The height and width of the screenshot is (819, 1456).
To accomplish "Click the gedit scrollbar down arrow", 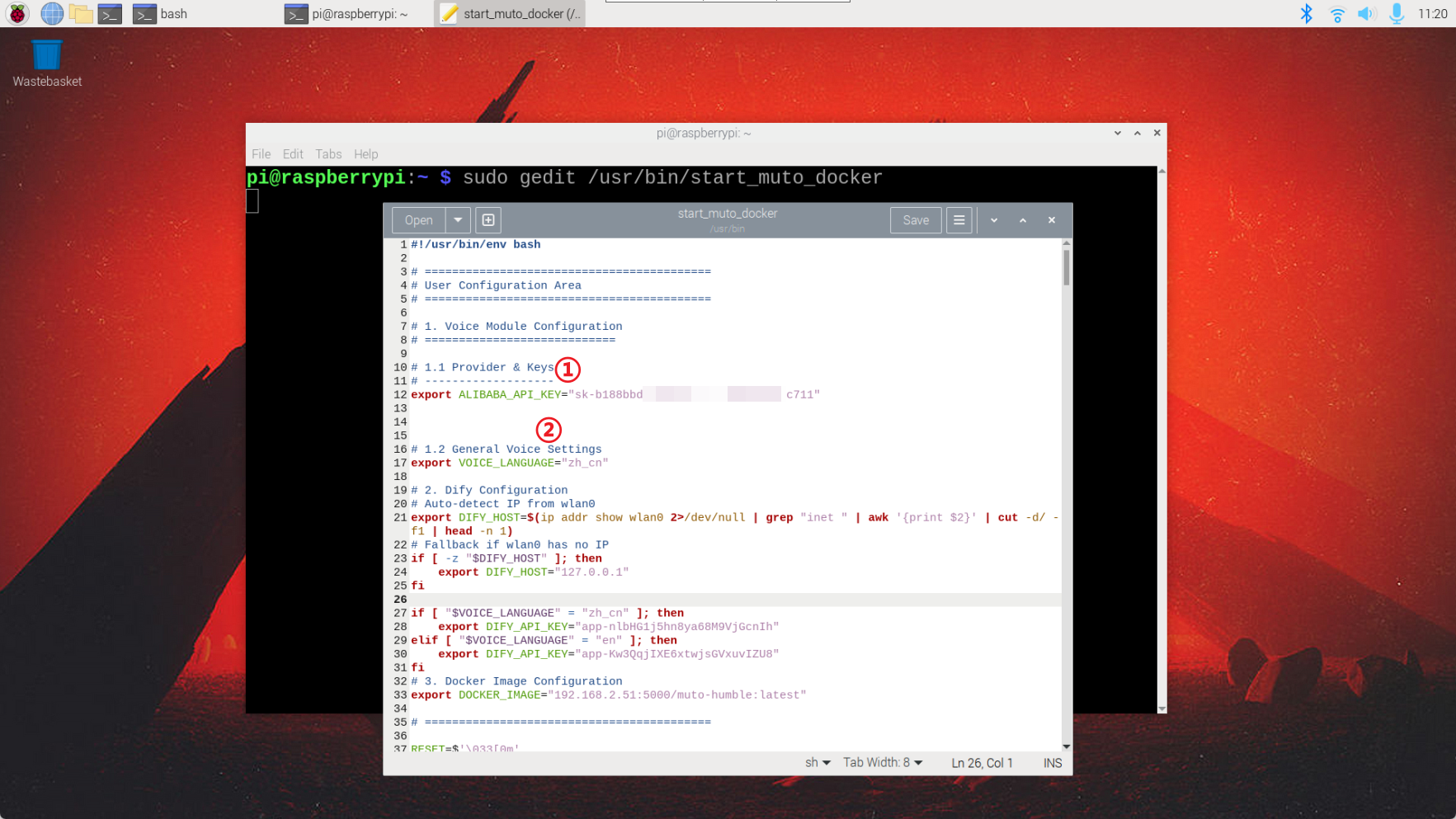I will [1067, 746].
